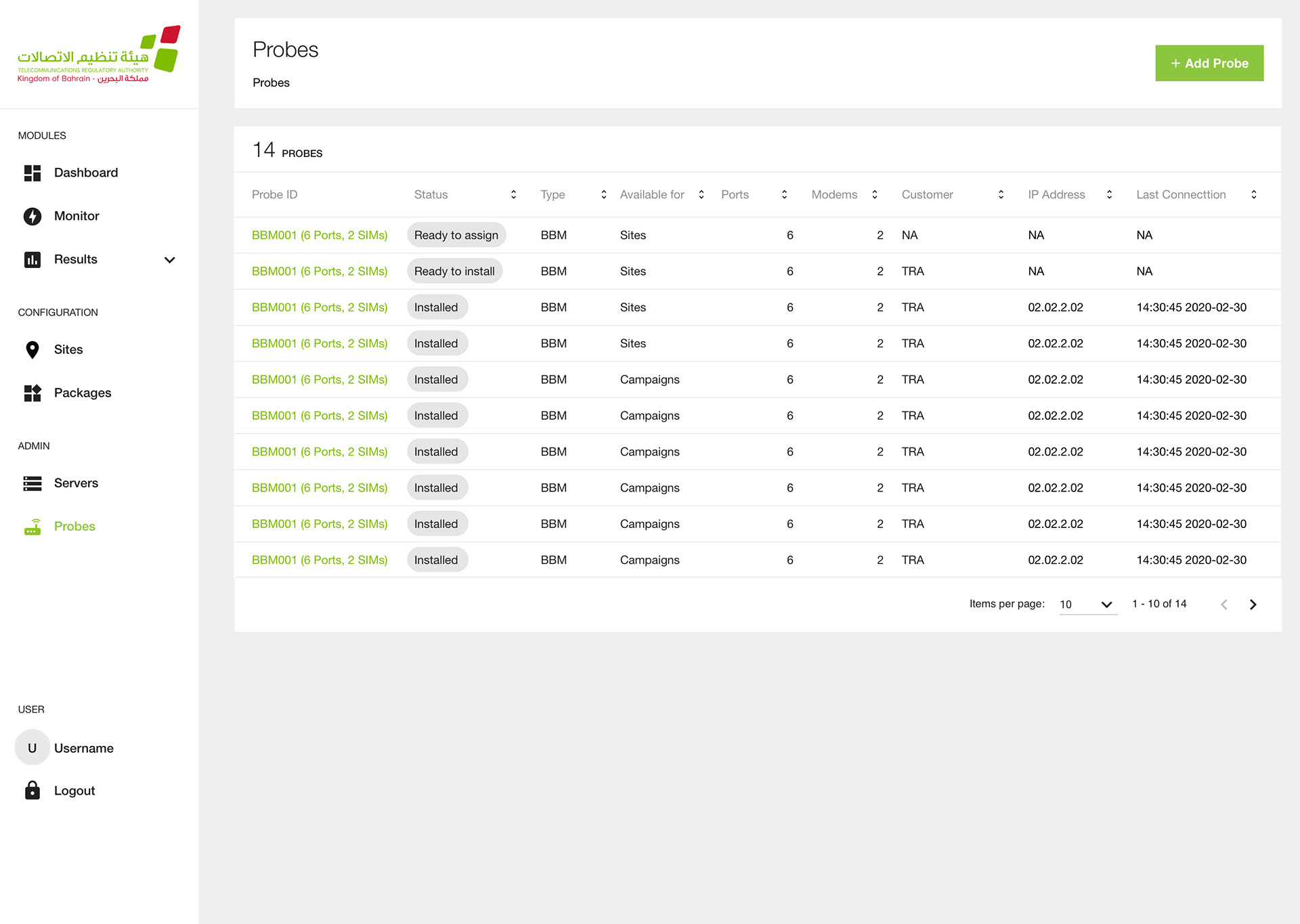Click the Sites location pin icon

[x=32, y=350]
